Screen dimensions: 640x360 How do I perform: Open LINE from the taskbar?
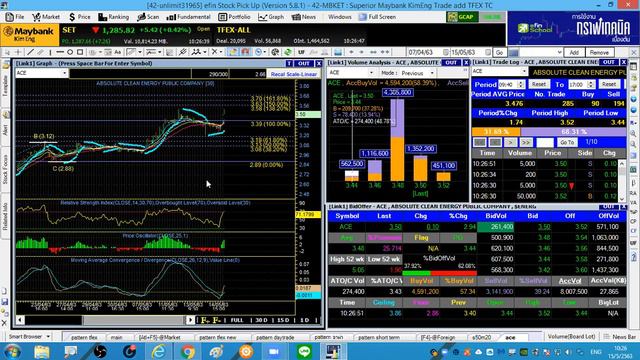(304, 351)
